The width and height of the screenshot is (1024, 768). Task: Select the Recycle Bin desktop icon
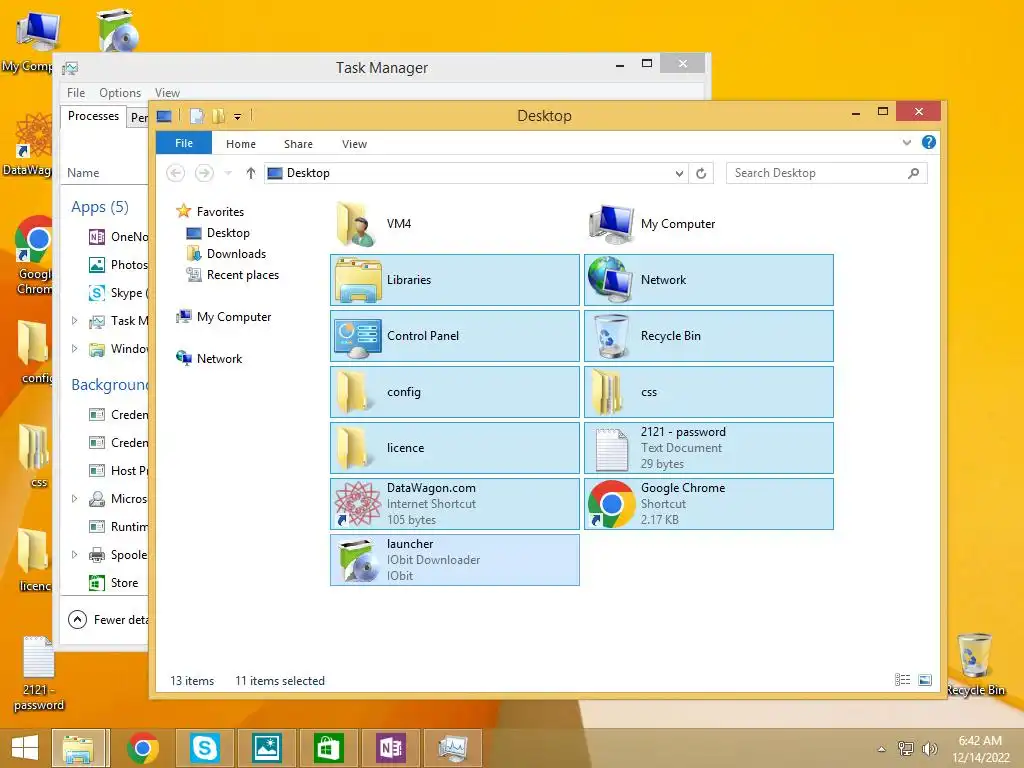975,665
